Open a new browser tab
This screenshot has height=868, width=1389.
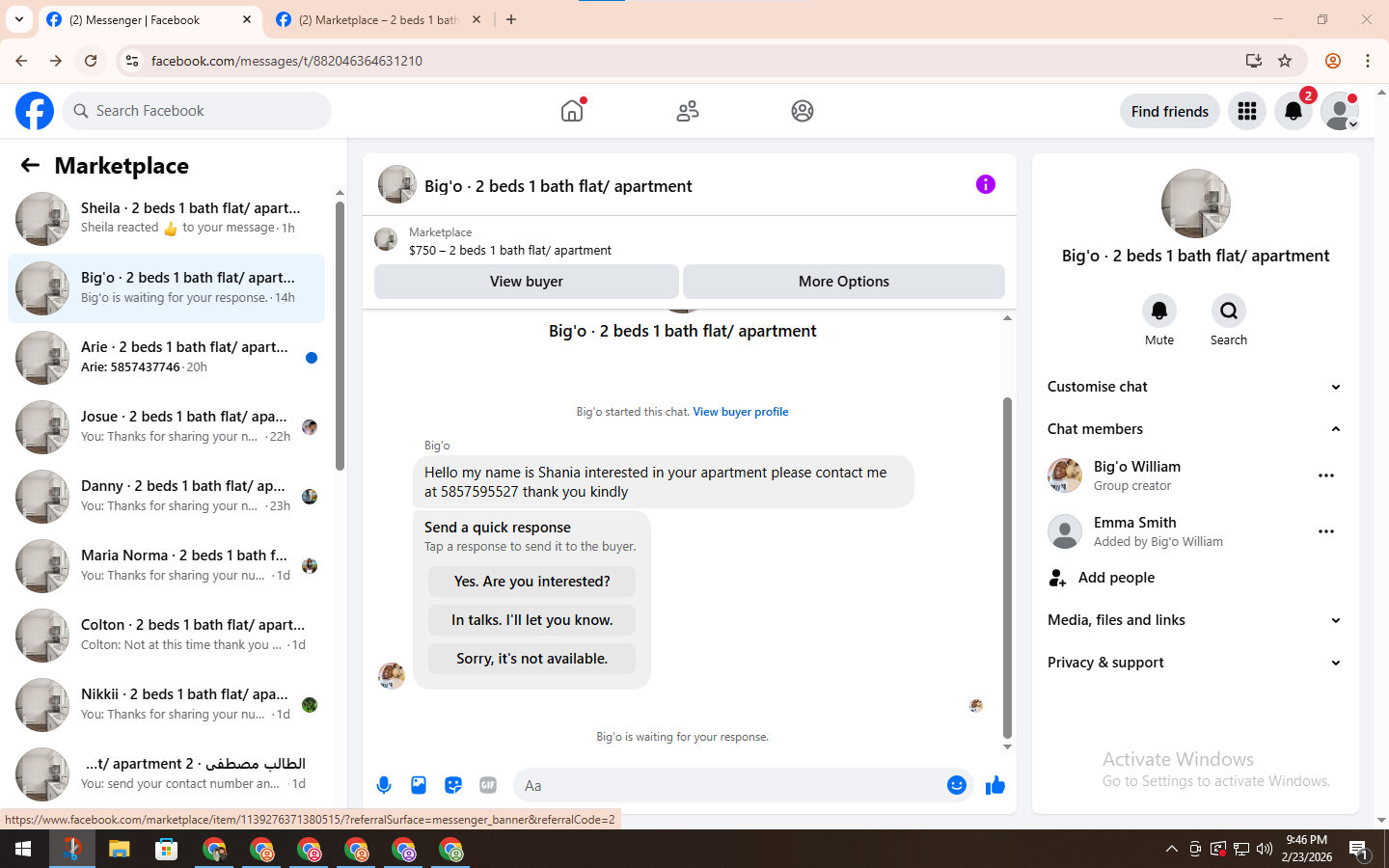pyautogui.click(x=511, y=19)
